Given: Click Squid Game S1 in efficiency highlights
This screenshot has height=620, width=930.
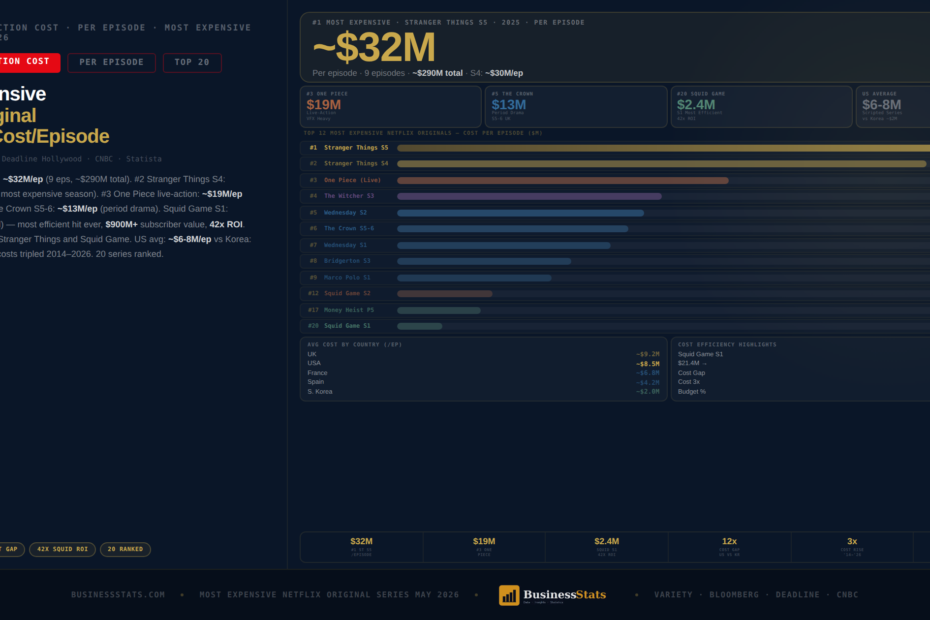Looking at the screenshot, I should click(700, 354).
